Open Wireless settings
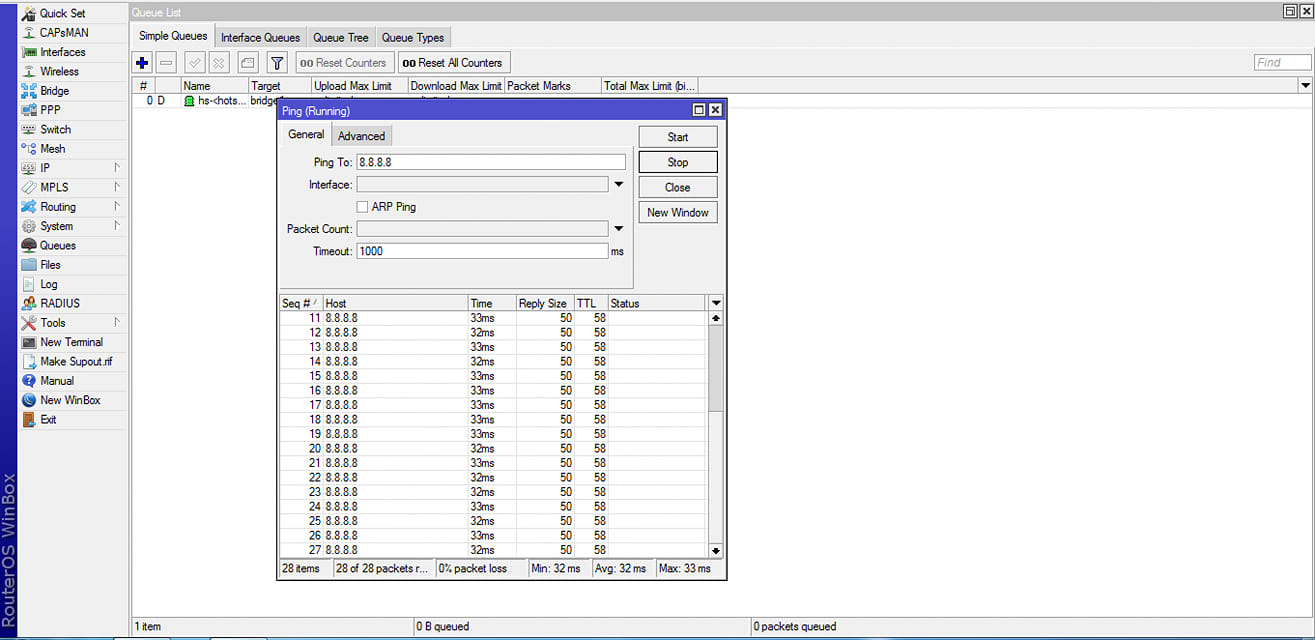 59,72
